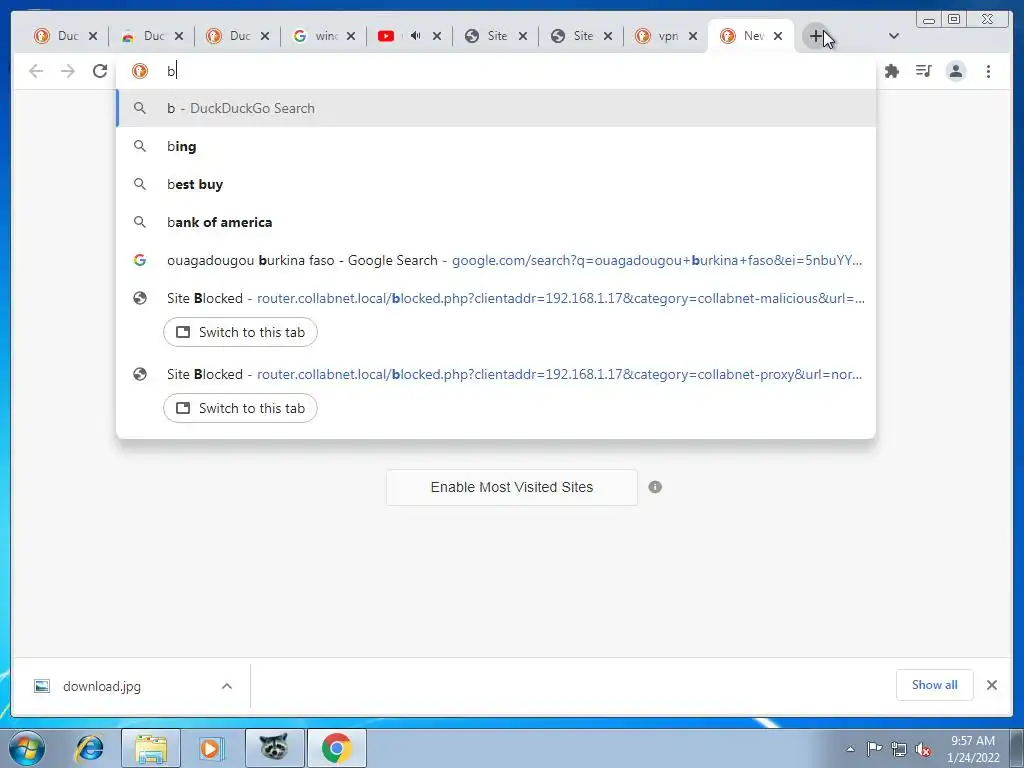
Task: Select the 'best buy' suggestion
Action: coord(496,184)
